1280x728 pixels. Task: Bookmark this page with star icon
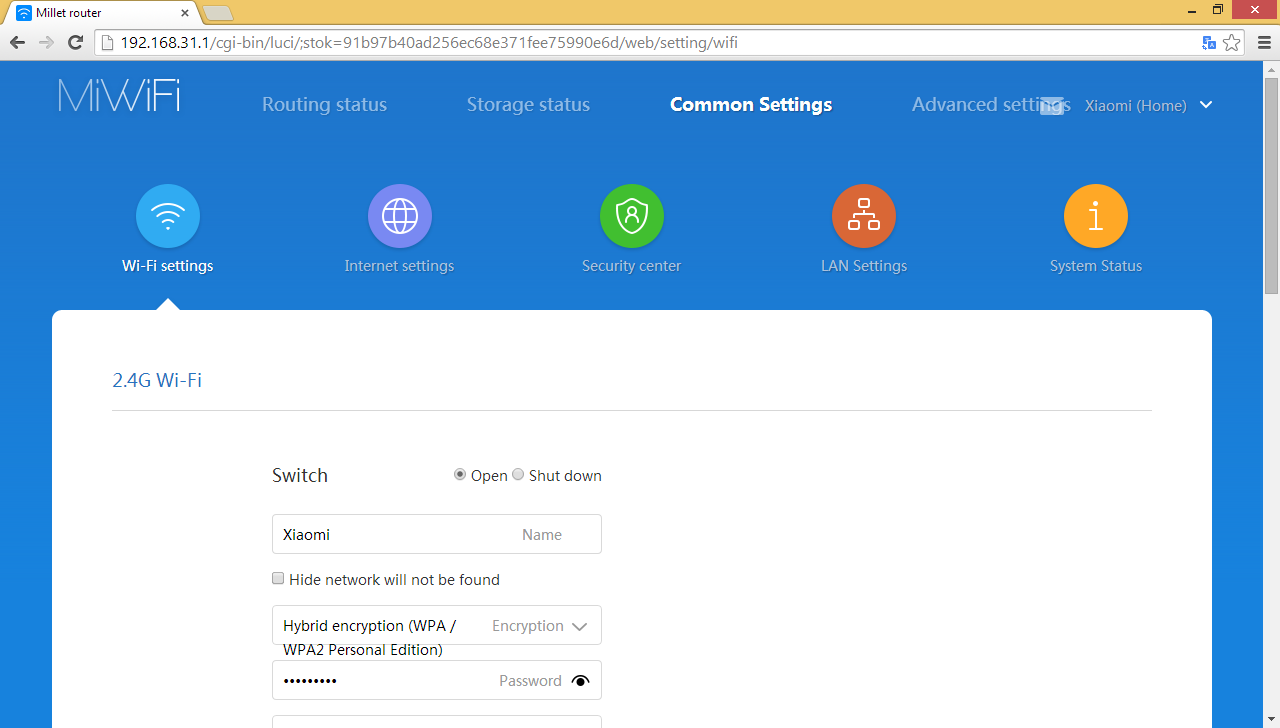tap(1232, 42)
